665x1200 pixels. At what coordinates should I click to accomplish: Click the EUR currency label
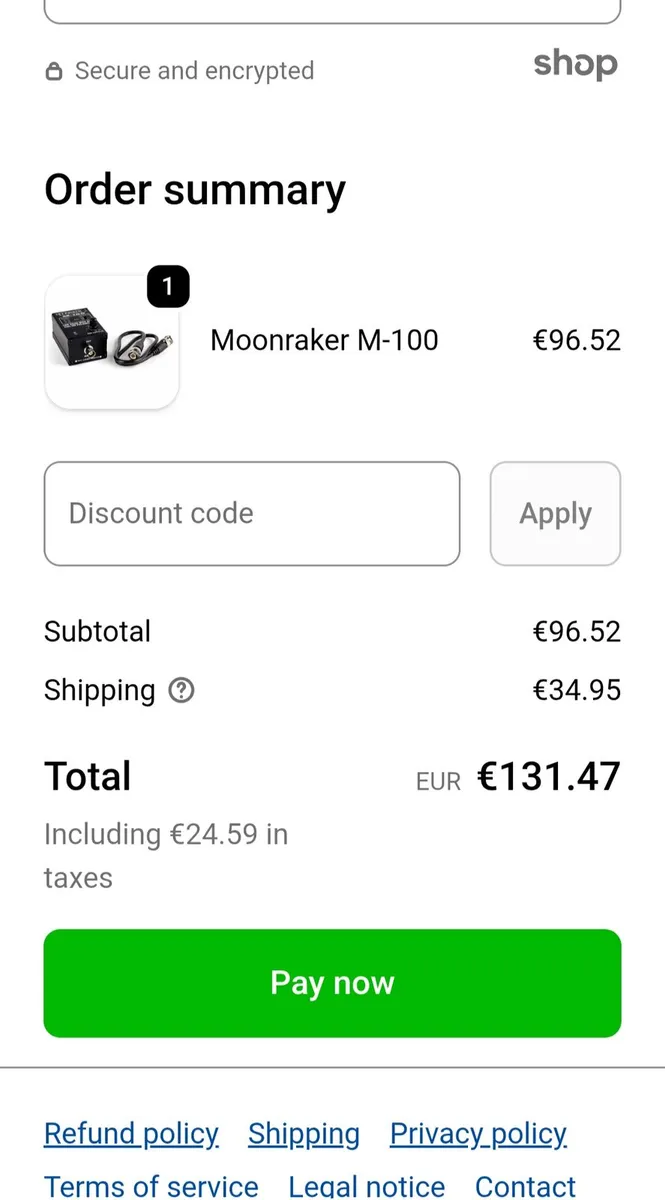pyautogui.click(x=438, y=782)
